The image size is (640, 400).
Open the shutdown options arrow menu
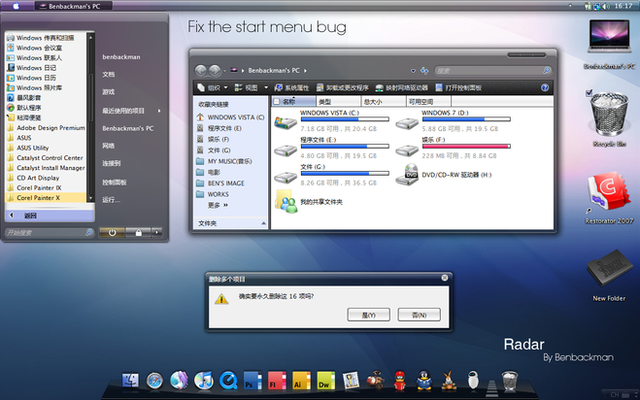[157, 232]
